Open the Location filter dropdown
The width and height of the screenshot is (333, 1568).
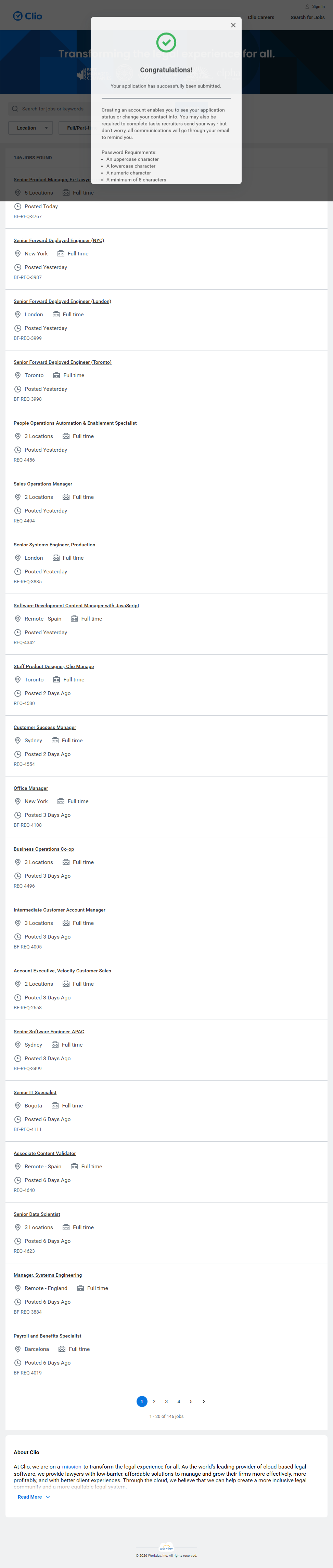30,128
